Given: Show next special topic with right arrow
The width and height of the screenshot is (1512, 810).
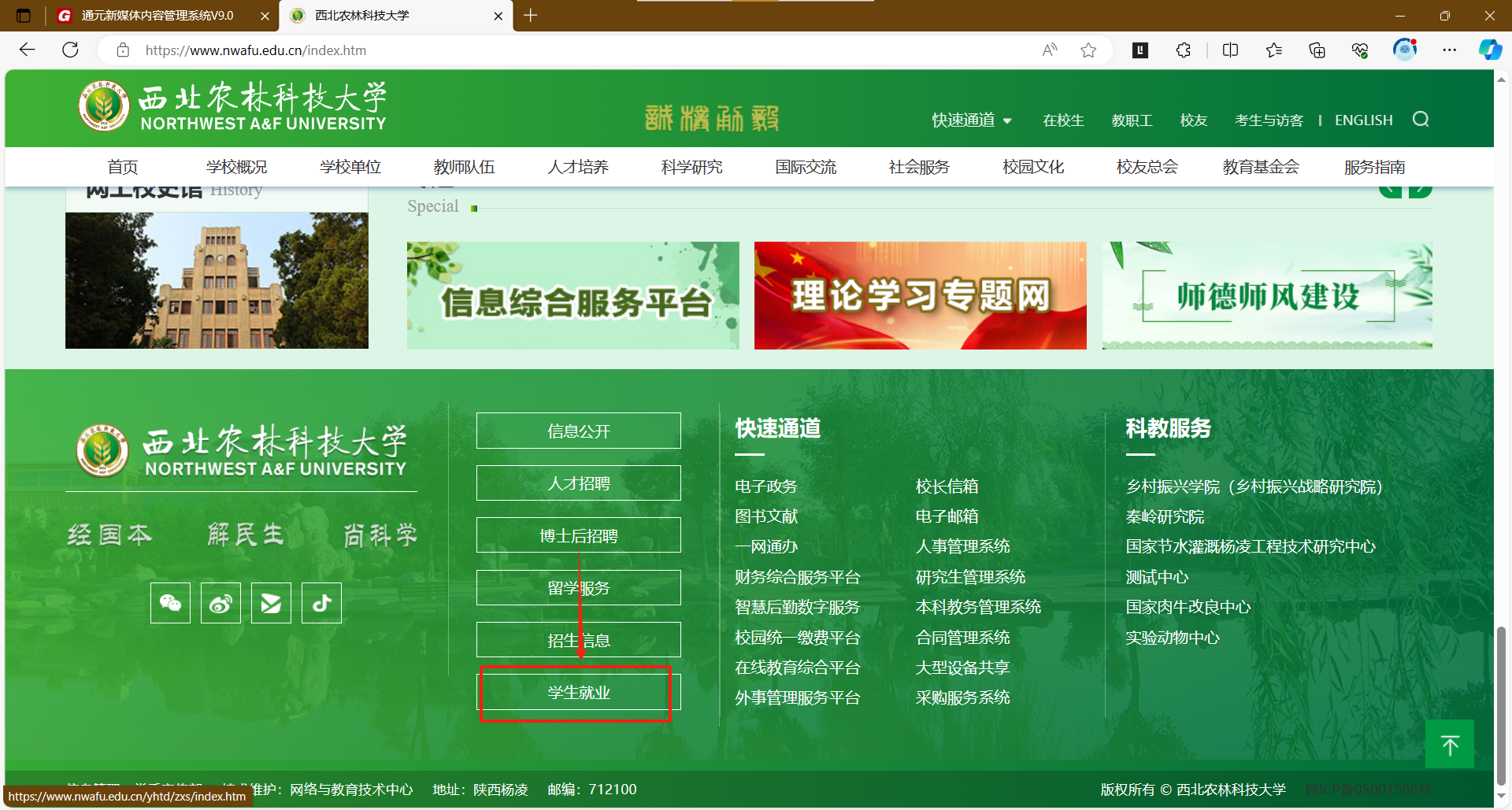Looking at the screenshot, I should [1420, 190].
